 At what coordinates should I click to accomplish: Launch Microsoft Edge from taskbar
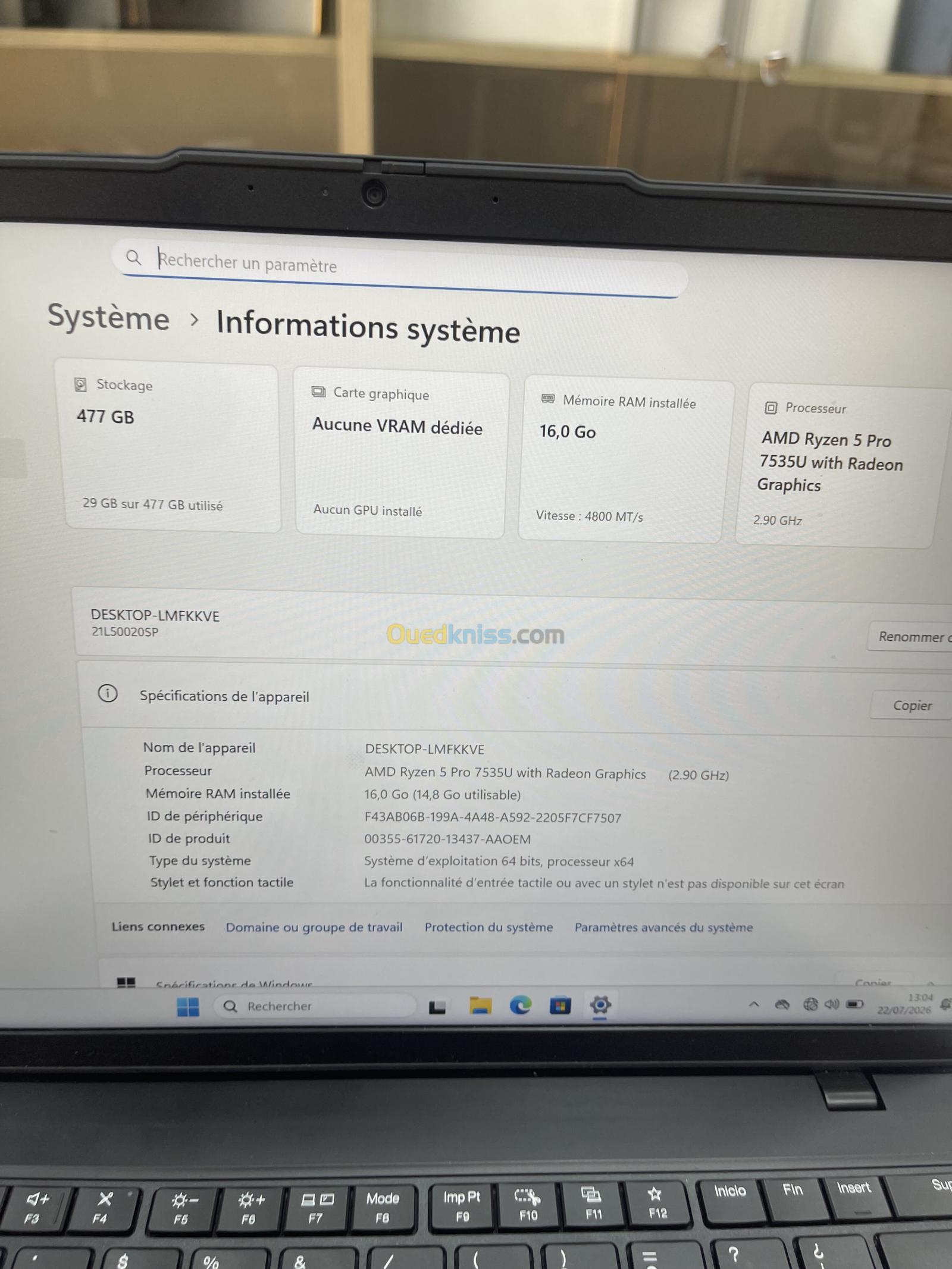point(521,1005)
